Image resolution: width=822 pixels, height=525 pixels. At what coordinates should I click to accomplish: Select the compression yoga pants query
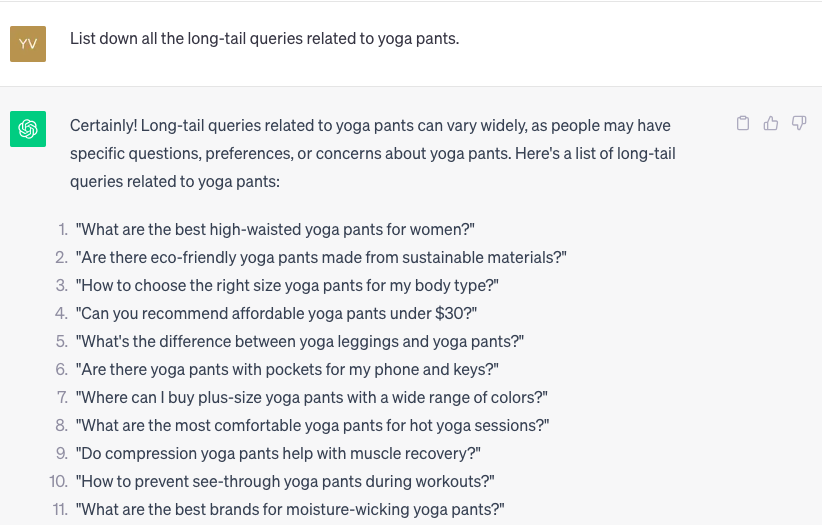click(x=278, y=454)
